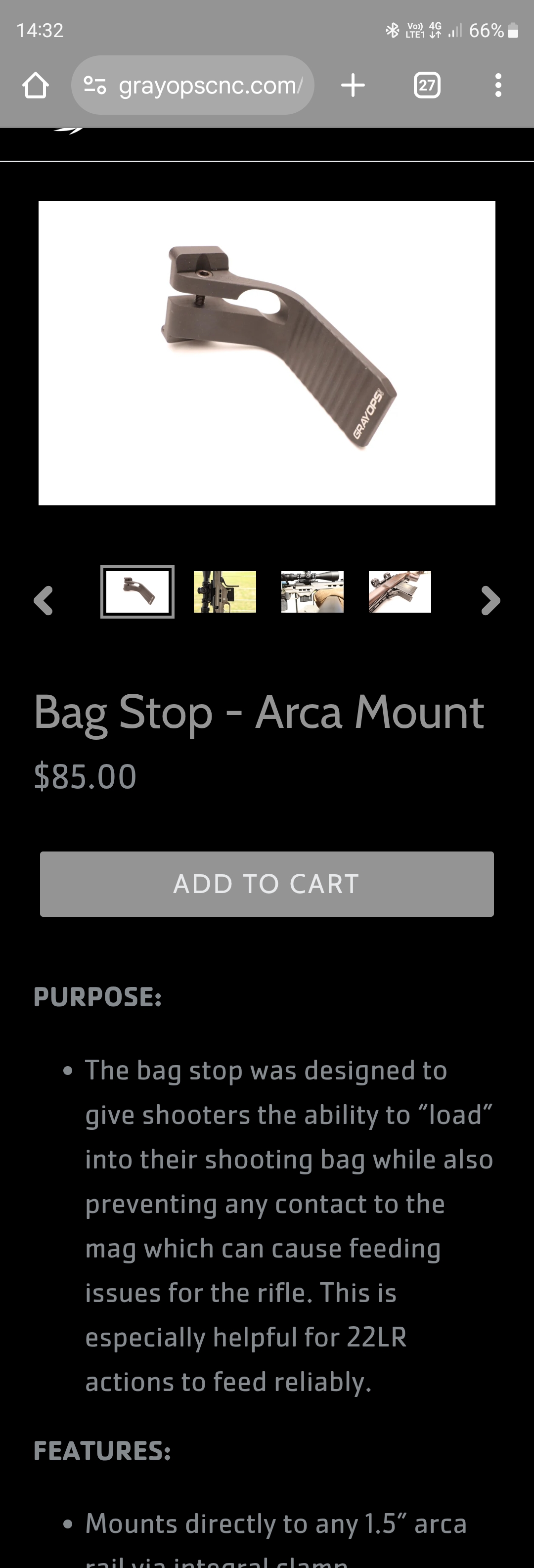Tap the mobile signal strength icon
Viewport: 534px width, 1568px height.
455,31
